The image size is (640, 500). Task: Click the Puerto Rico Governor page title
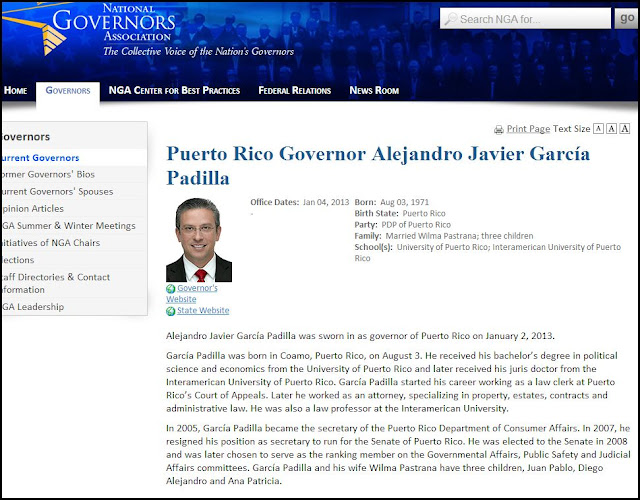(378, 165)
